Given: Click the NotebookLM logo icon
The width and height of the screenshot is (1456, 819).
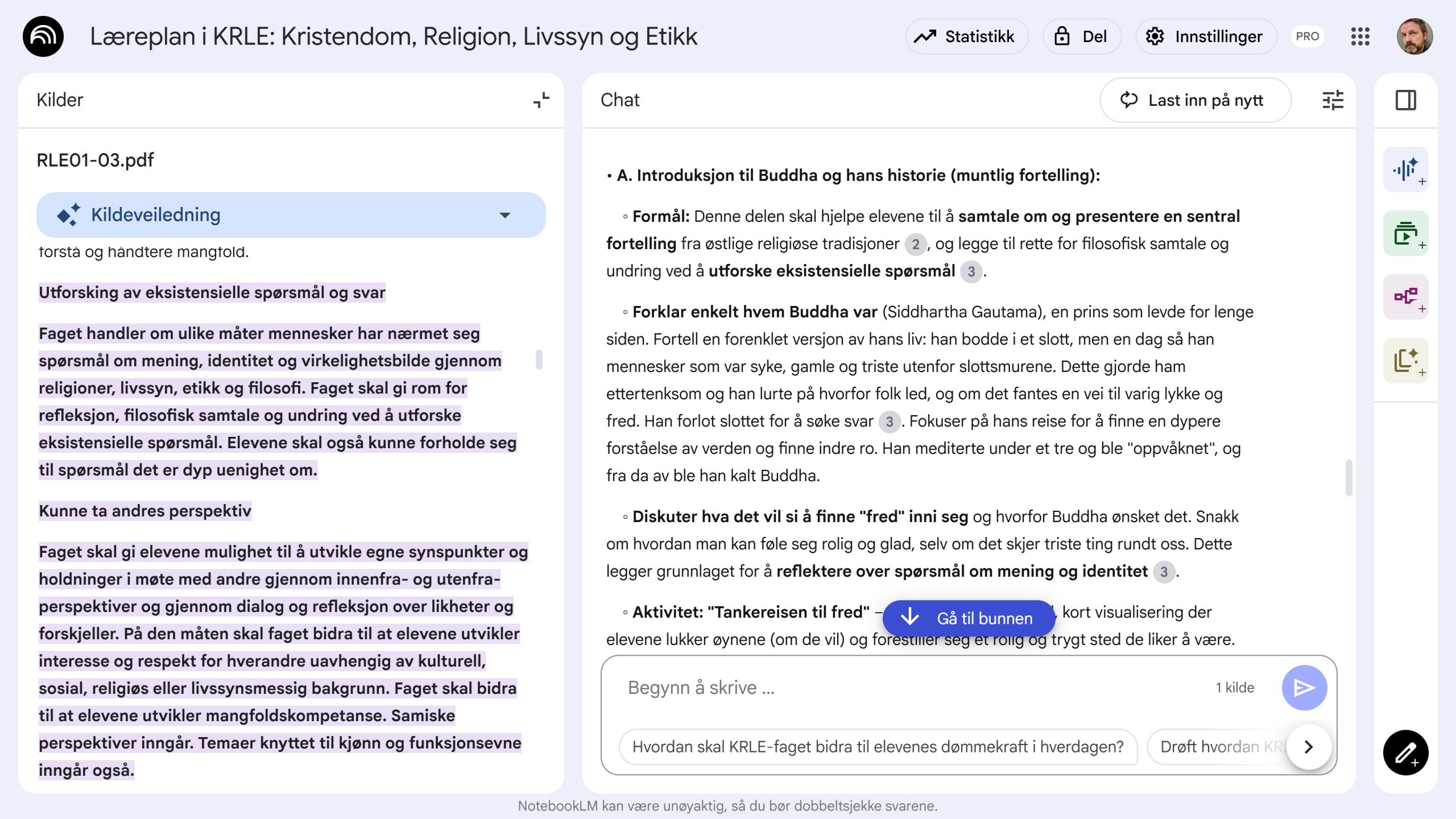Looking at the screenshot, I should [x=43, y=36].
